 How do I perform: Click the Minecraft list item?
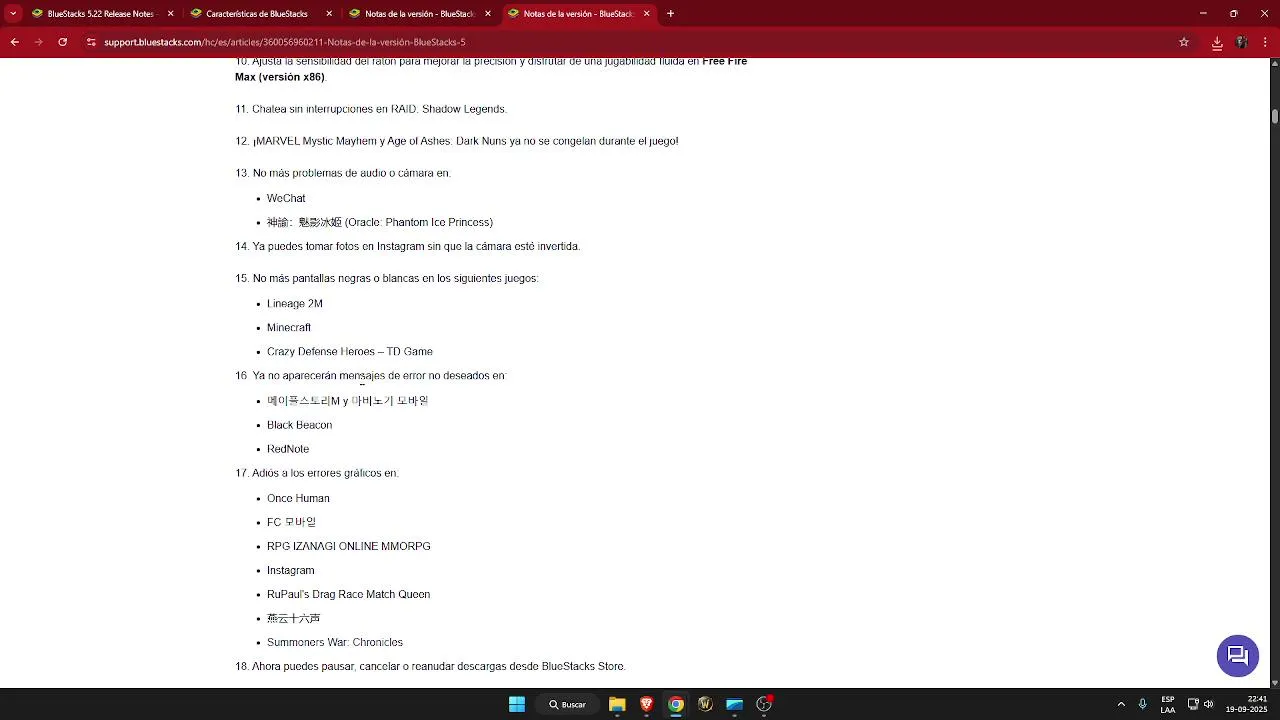pos(289,327)
